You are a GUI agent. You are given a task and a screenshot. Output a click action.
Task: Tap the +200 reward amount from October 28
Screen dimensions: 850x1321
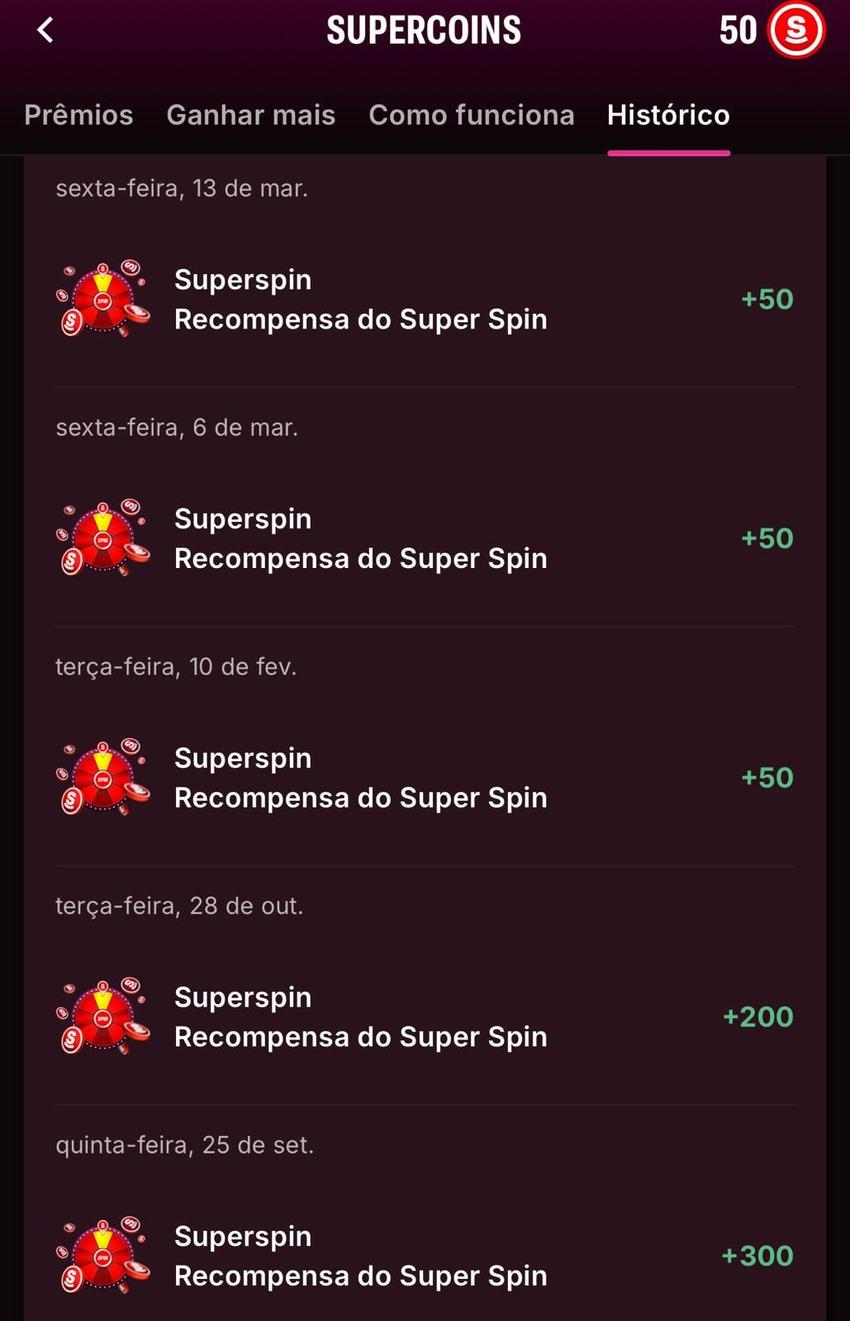point(758,1016)
